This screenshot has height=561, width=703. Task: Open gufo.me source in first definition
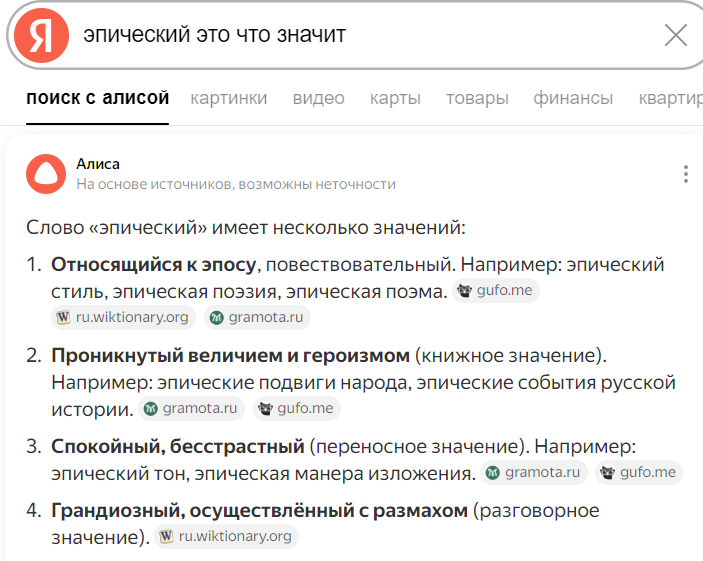pos(497,292)
